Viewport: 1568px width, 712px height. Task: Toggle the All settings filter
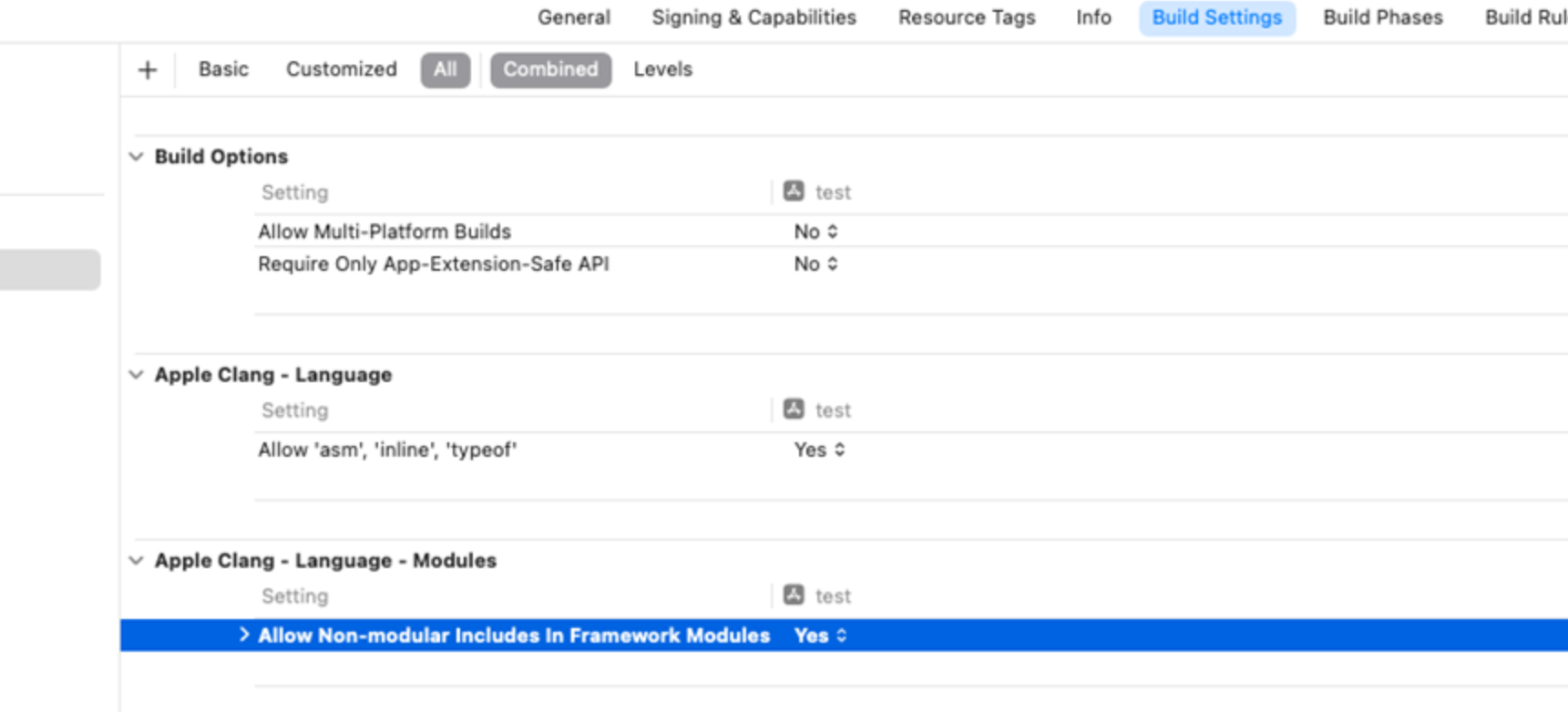point(445,70)
